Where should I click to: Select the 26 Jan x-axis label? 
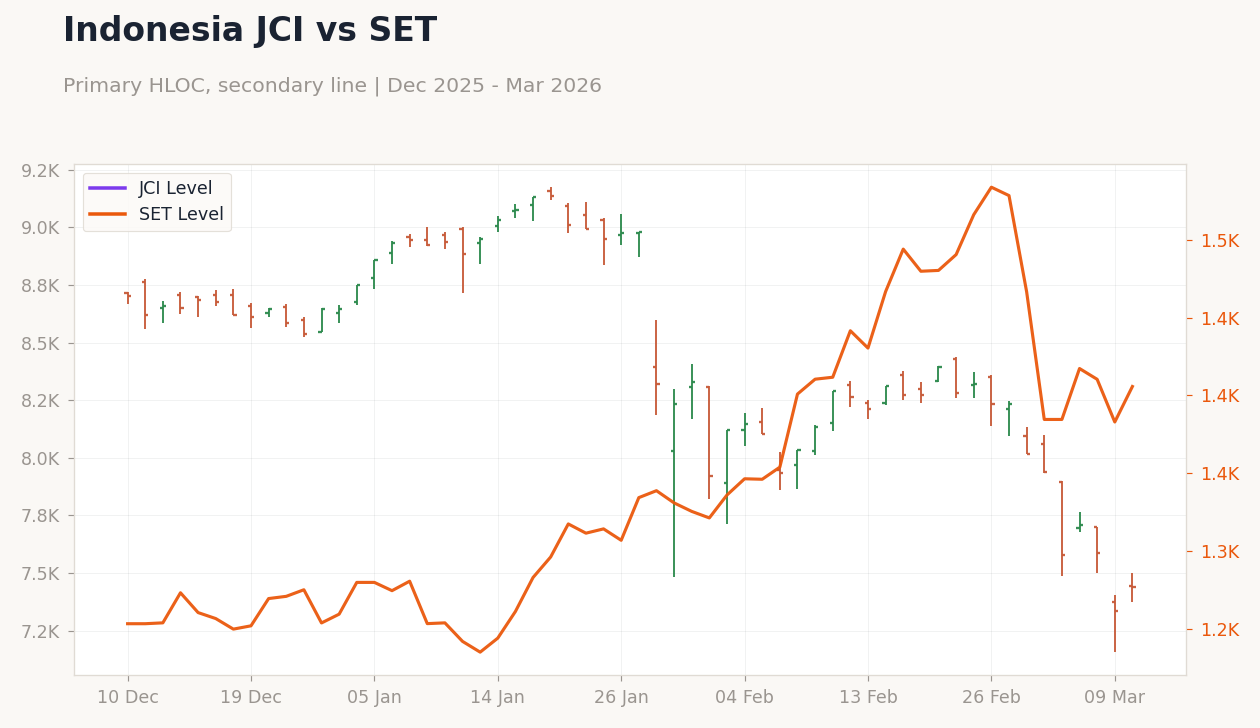(621, 698)
